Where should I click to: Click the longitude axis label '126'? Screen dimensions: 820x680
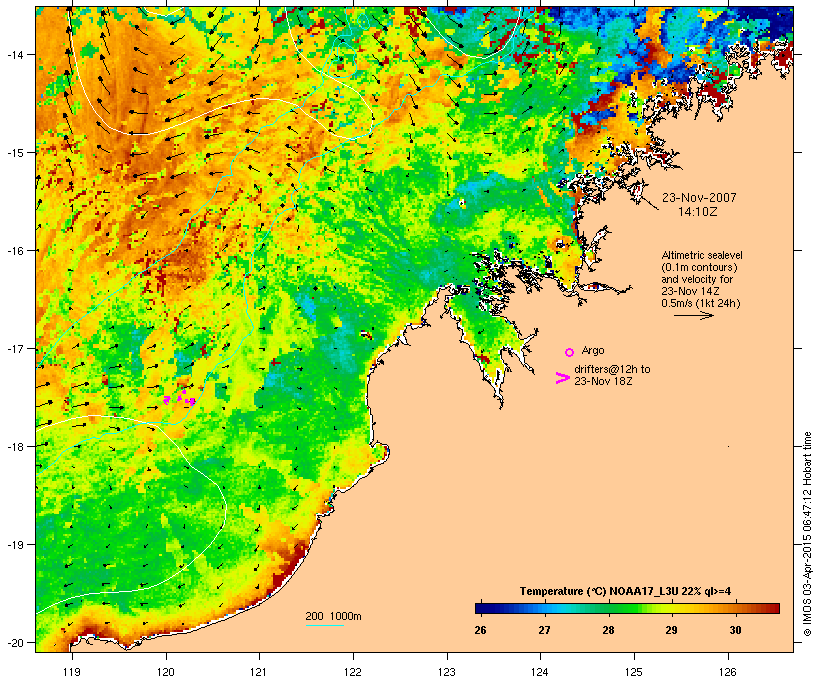tap(728, 672)
